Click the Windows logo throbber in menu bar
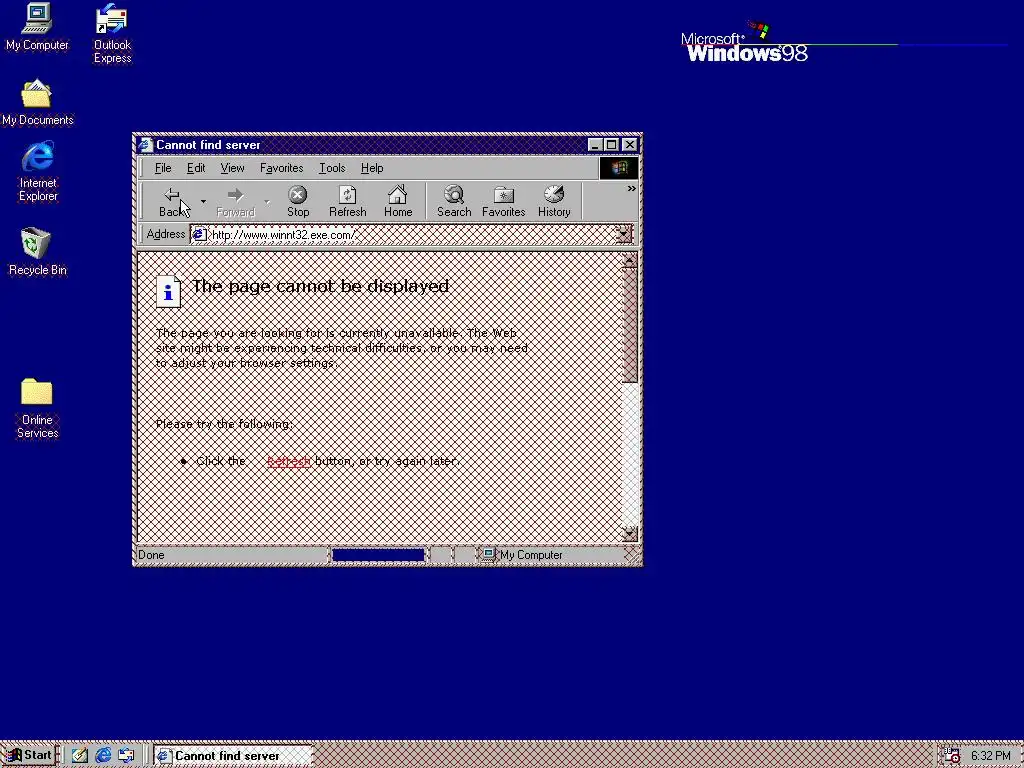The width and height of the screenshot is (1024, 768). (x=618, y=168)
